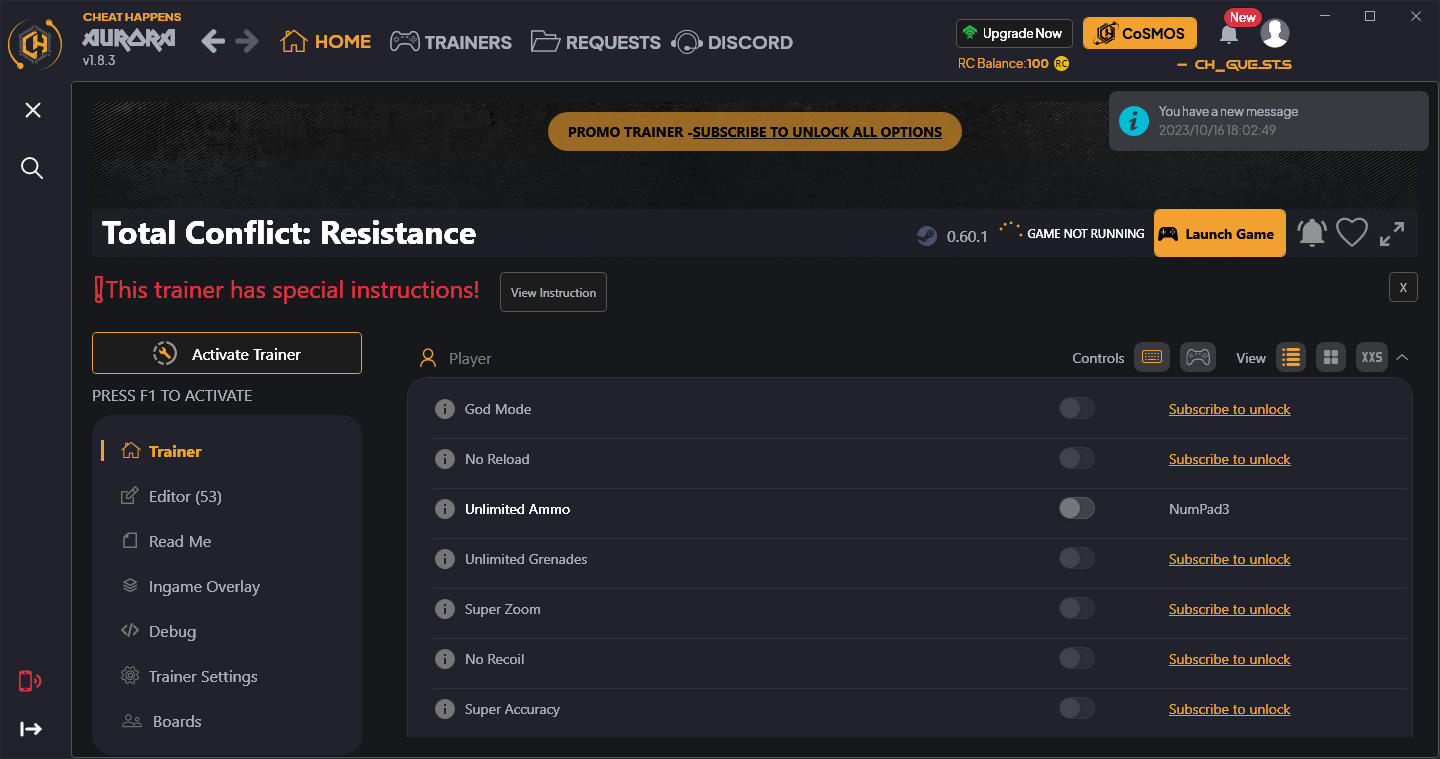The width and height of the screenshot is (1440, 759).
Task: Click the mobile connection icon in the sidebar
Action: [29, 681]
